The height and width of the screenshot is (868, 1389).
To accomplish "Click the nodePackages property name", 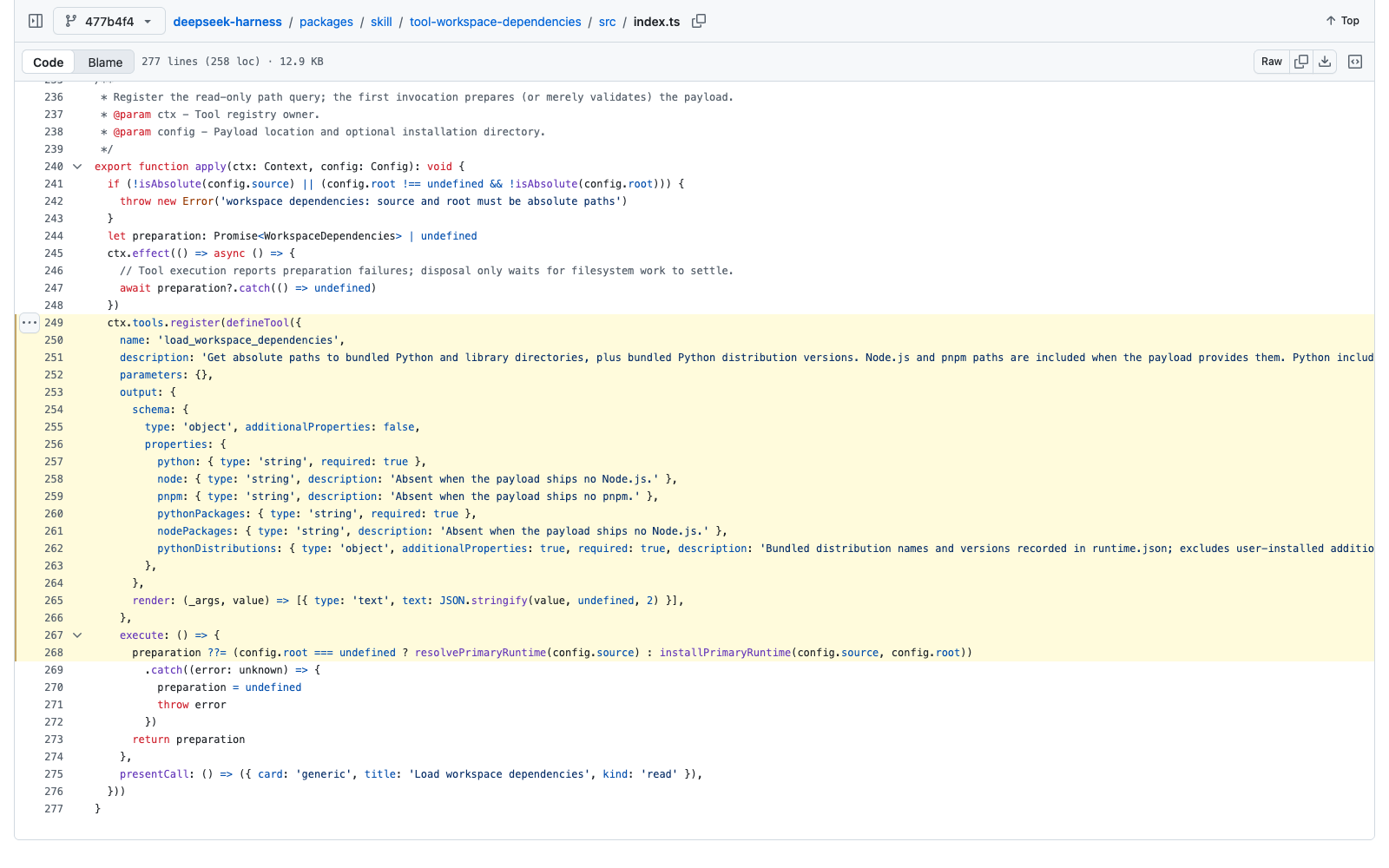I will click(x=195, y=531).
